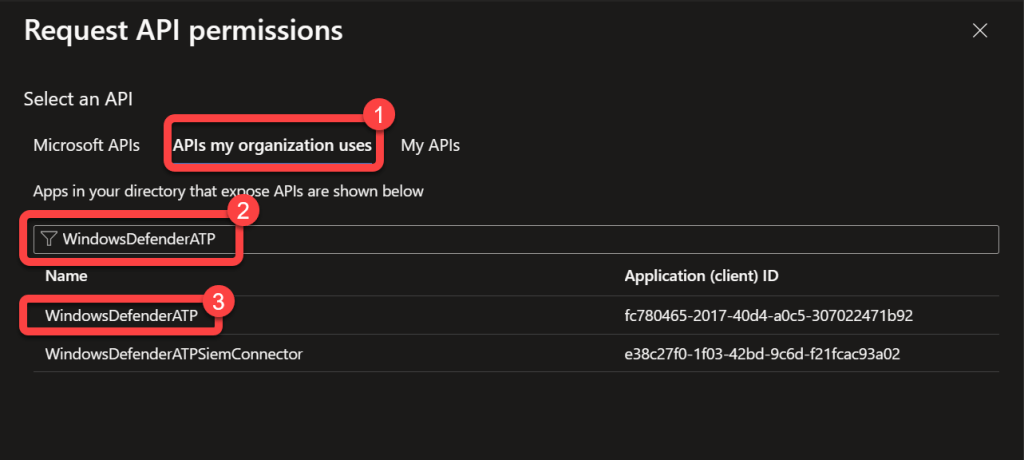Click the empty right side of the filter box
The height and width of the screenshot is (460, 1024).
620,239
